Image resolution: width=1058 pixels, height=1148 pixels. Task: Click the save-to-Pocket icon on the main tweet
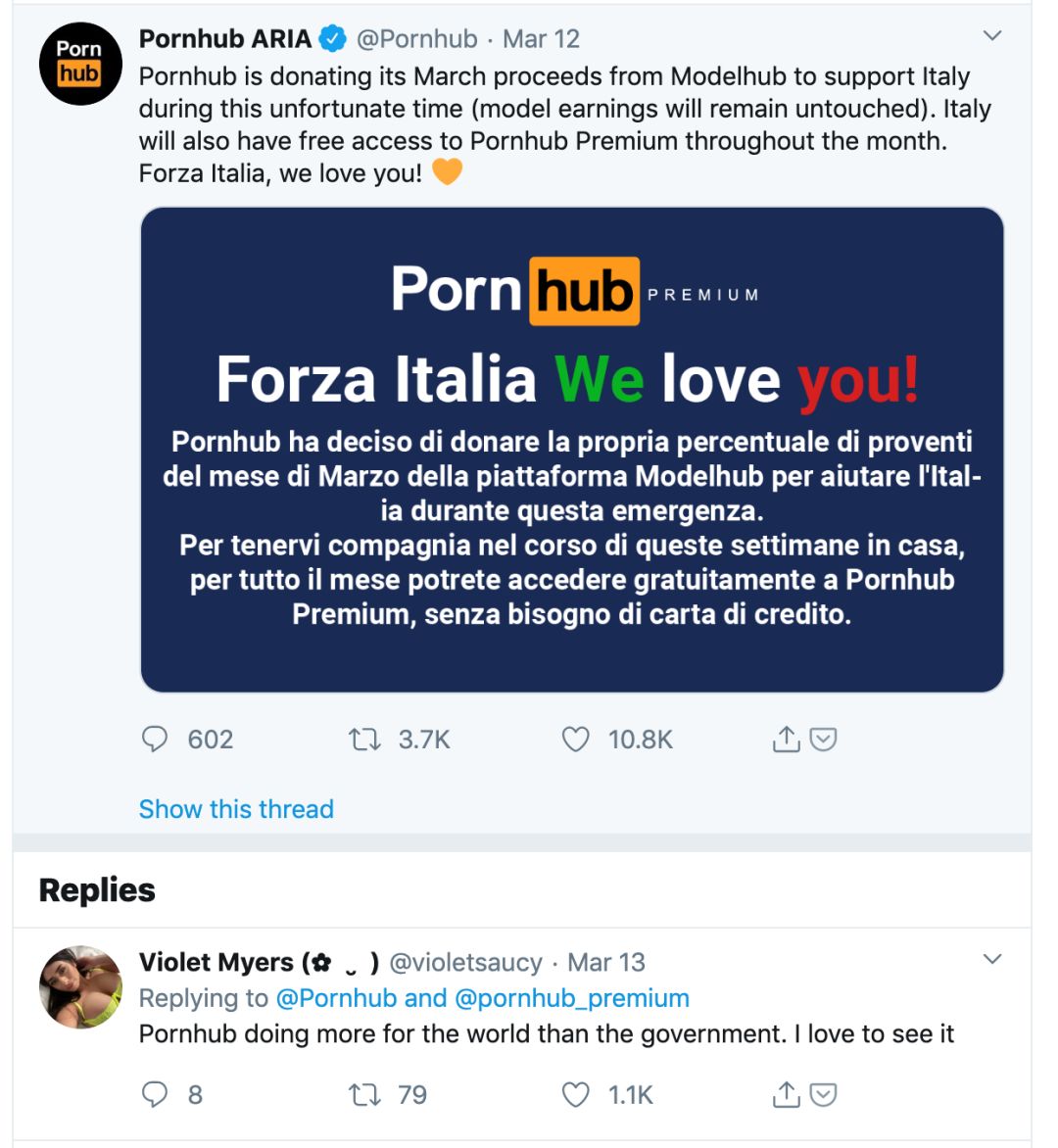click(824, 739)
